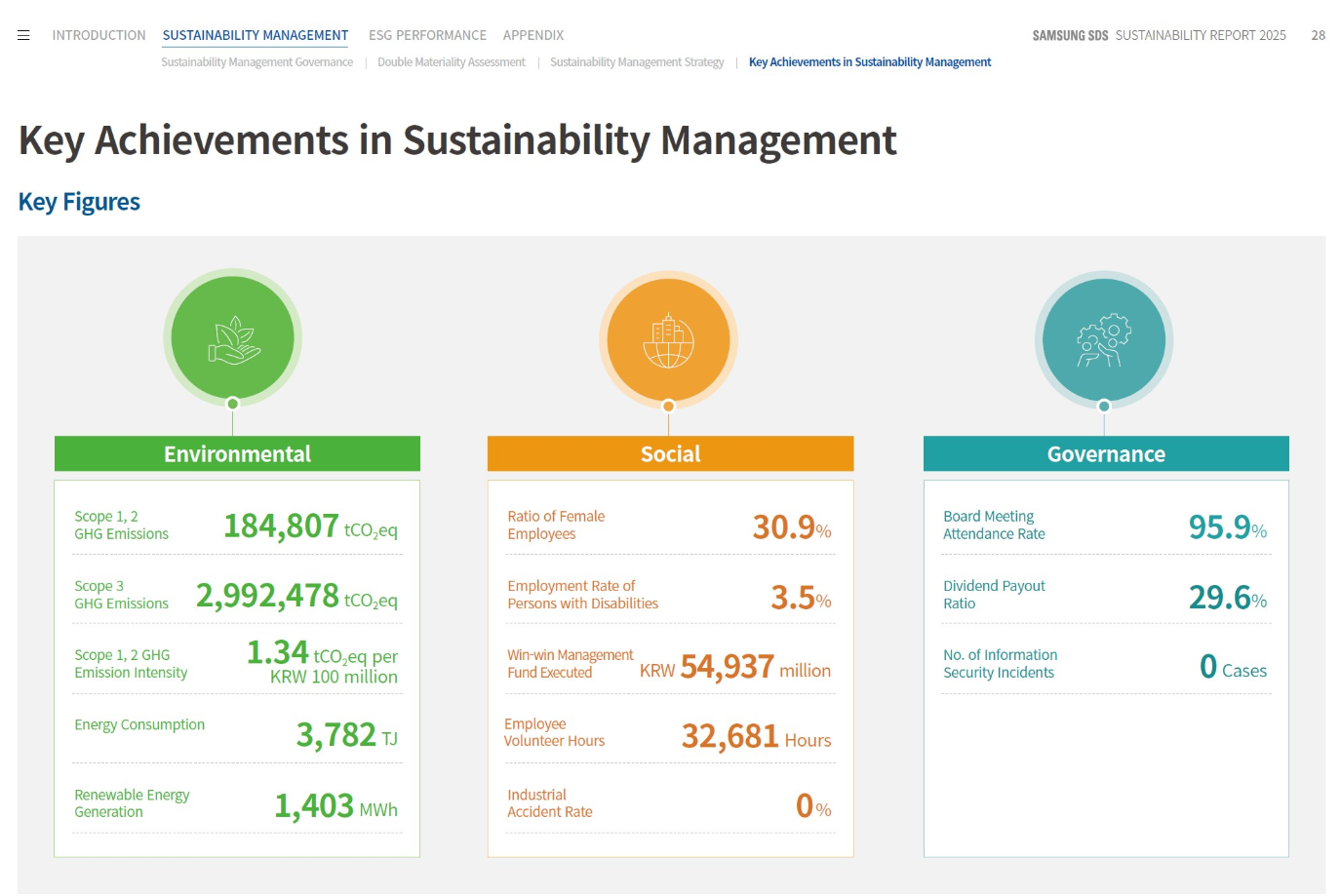Open Sustainability Management Governance link
This screenshot has width=1341, height=896.
tap(257, 62)
